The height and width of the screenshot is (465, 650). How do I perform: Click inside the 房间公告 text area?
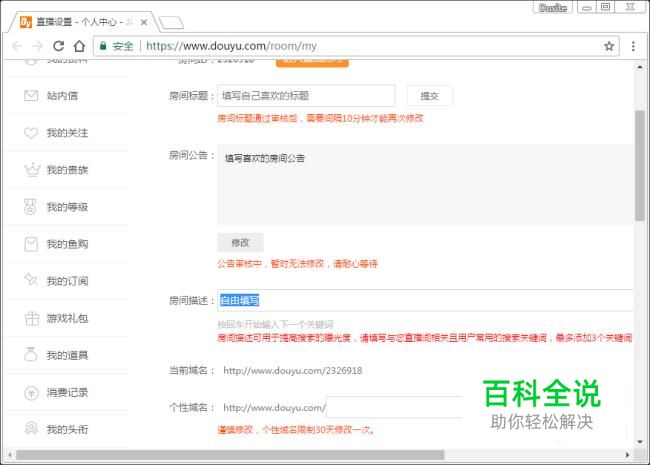tap(425, 184)
